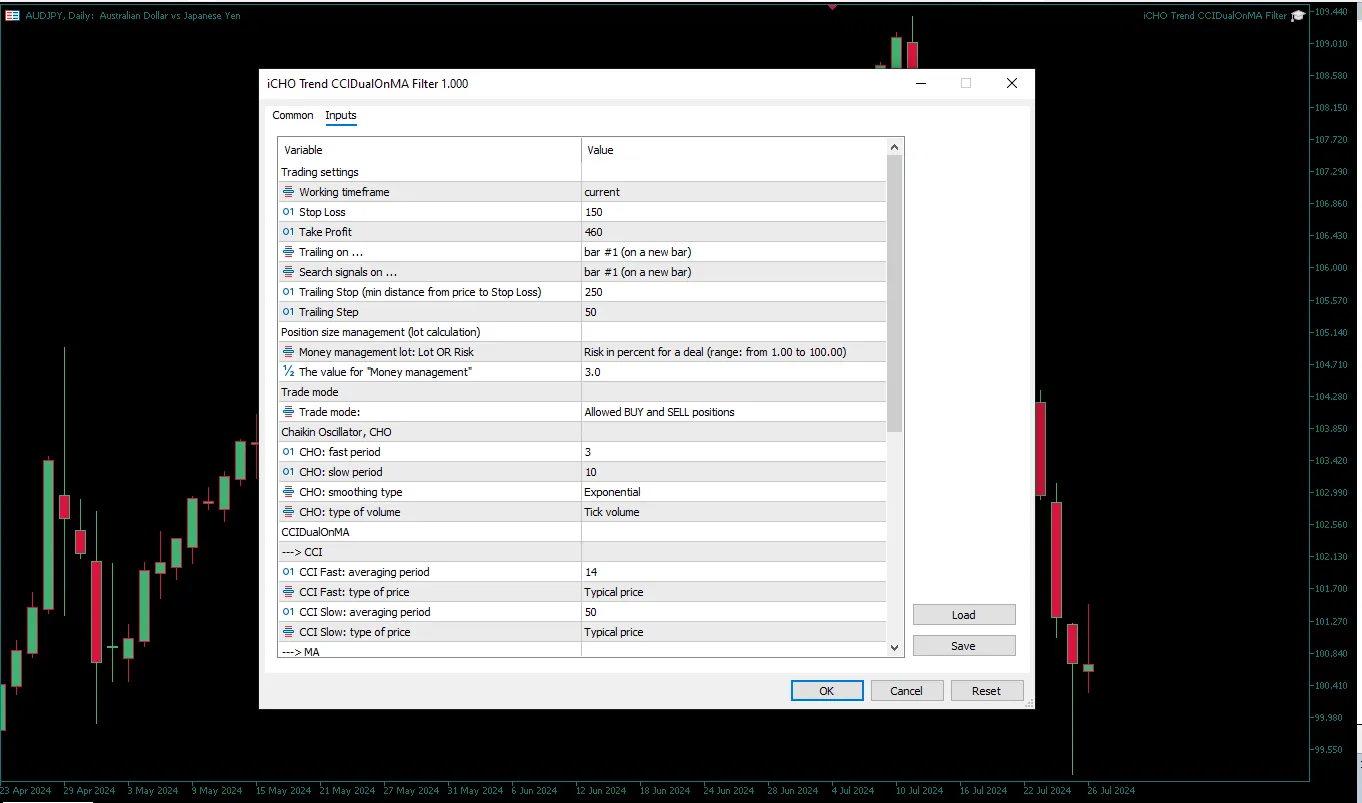Click the enum icon beside Trade mode
Viewport: 1362px width, 803px height.
[x=288, y=412]
